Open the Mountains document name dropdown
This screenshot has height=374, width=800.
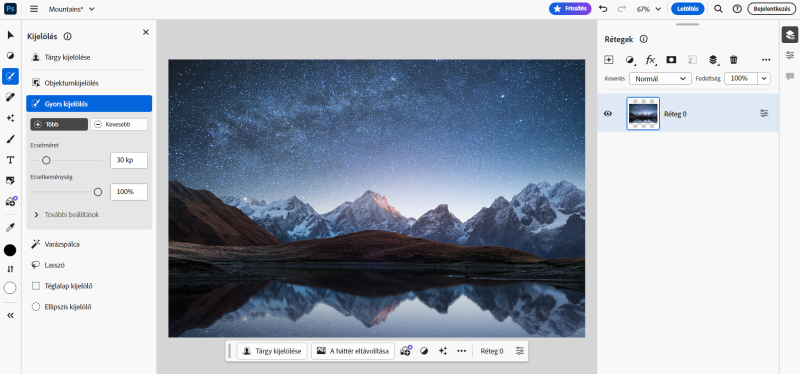[71, 9]
